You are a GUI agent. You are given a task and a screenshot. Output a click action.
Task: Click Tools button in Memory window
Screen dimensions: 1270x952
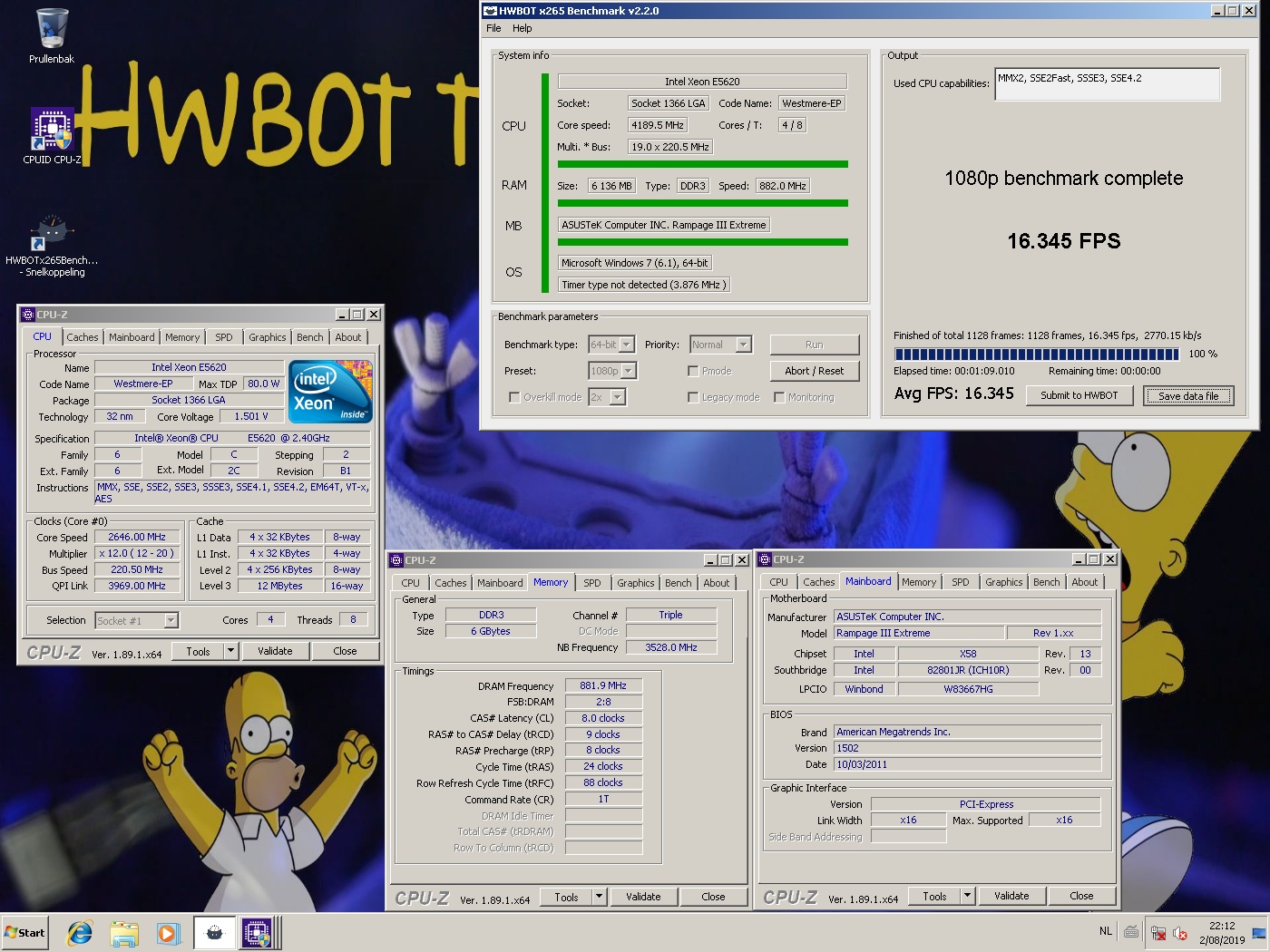[567, 897]
